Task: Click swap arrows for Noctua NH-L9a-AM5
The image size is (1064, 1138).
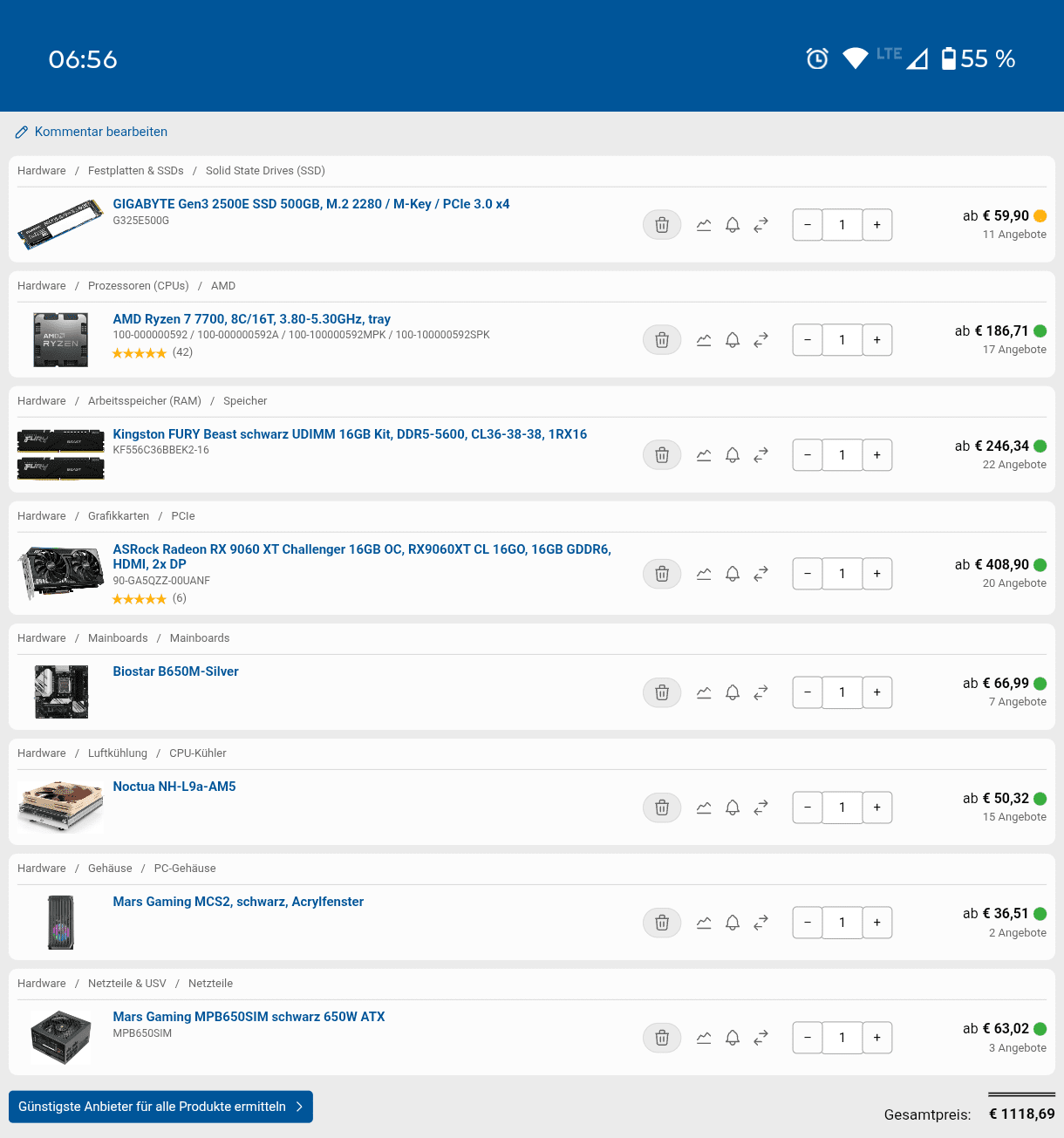Action: [760, 808]
